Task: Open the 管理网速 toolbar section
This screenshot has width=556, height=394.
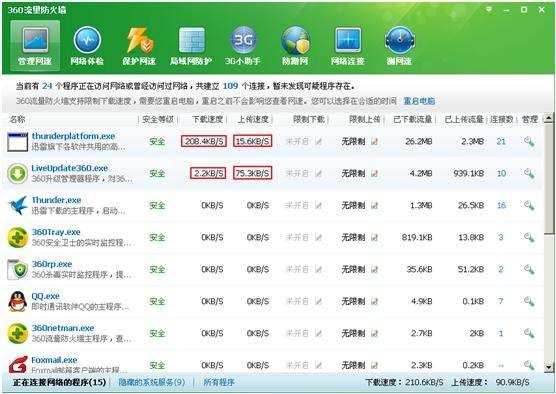Action: tap(35, 46)
